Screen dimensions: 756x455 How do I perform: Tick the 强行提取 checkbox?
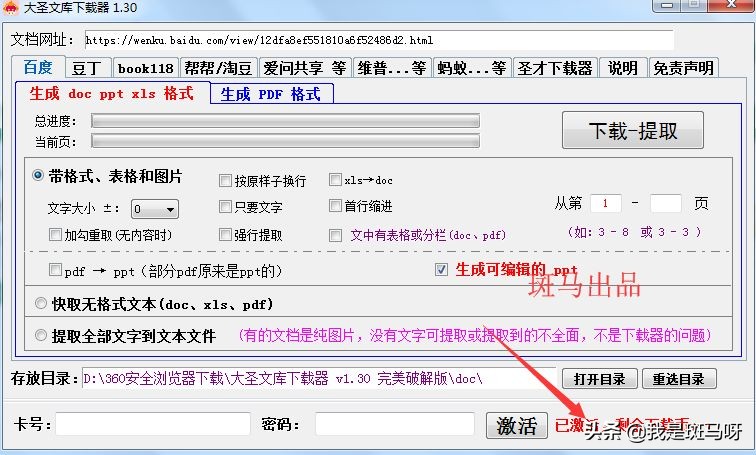click(x=225, y=235)
